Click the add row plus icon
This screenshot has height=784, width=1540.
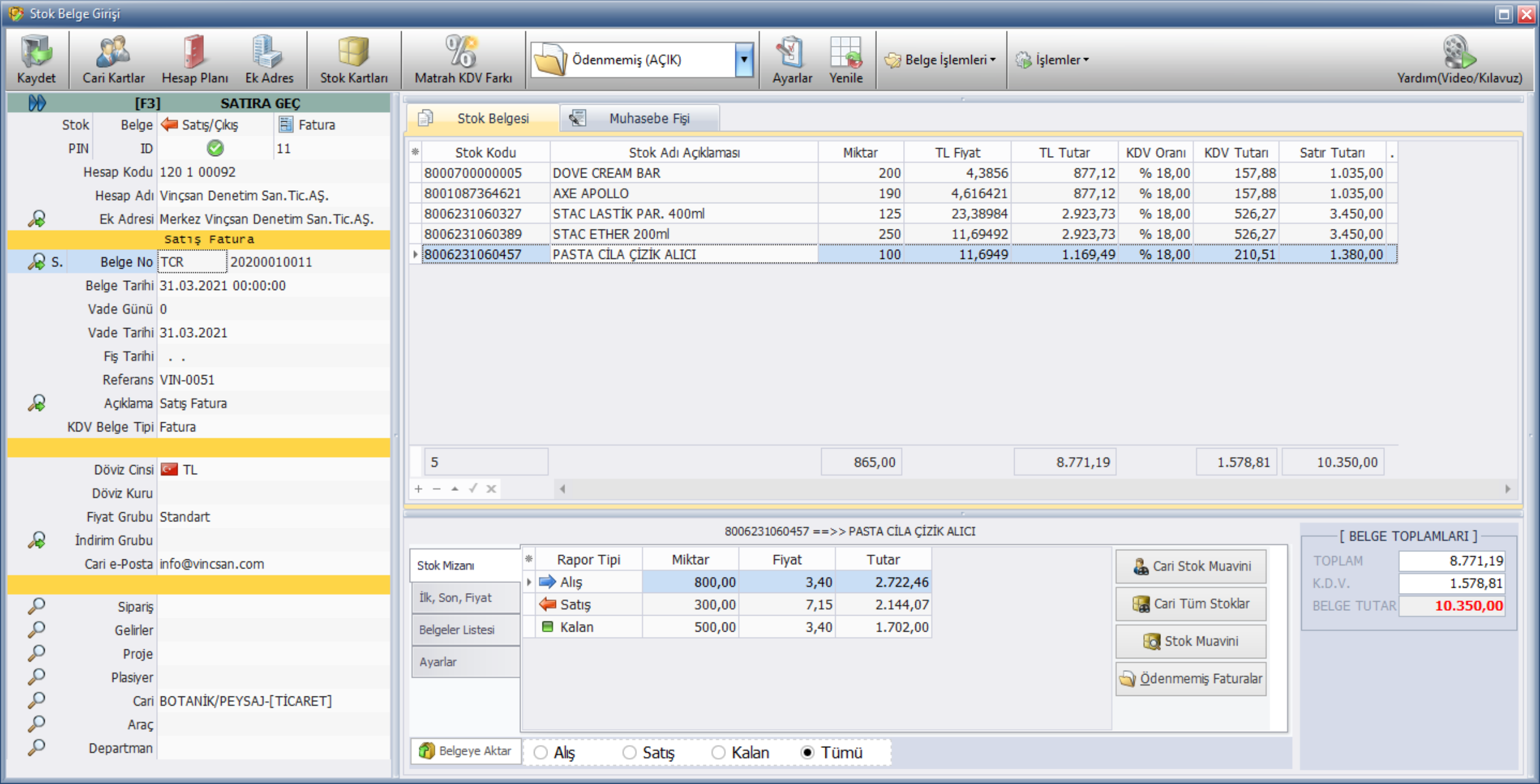tap(418, 488)
